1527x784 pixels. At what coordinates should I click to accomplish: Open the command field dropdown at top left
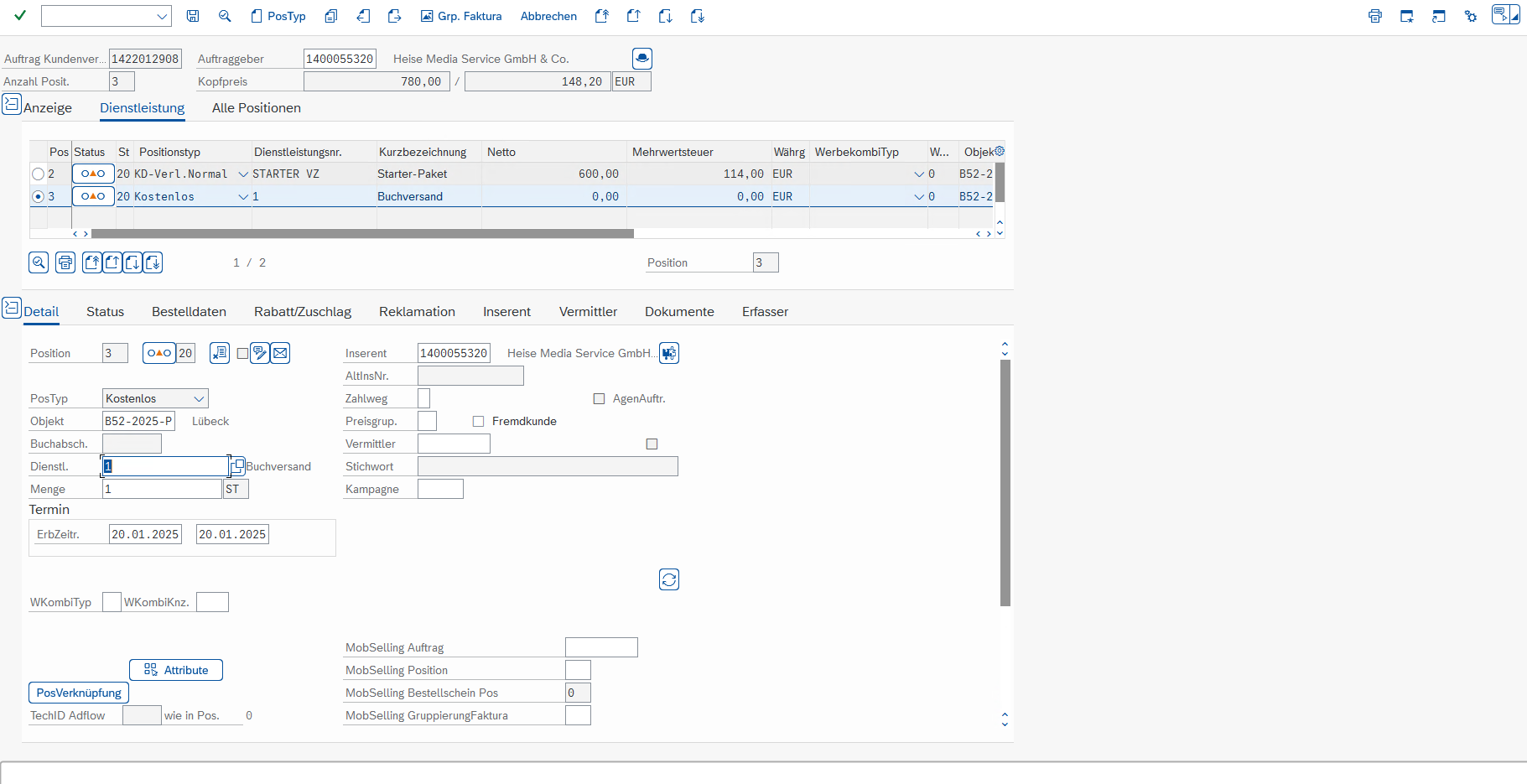162,16
